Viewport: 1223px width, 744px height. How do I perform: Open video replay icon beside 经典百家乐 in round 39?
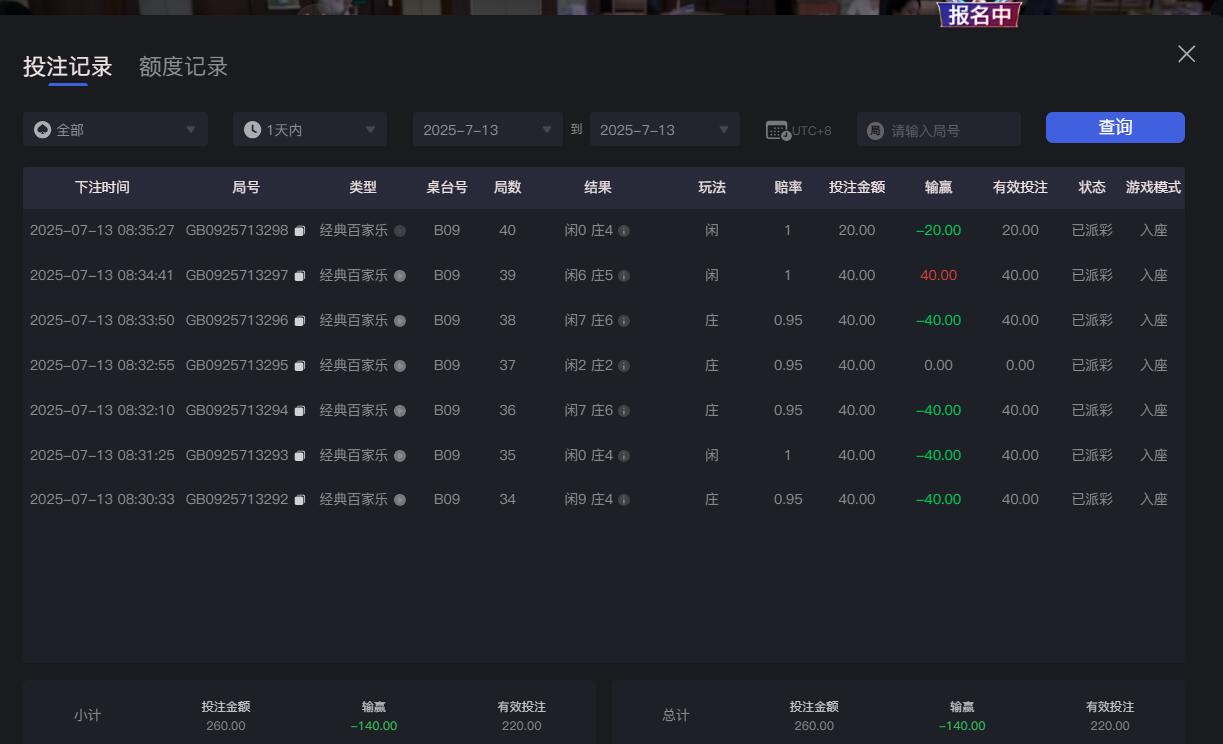pyautogui.click(x=399, y=275)
